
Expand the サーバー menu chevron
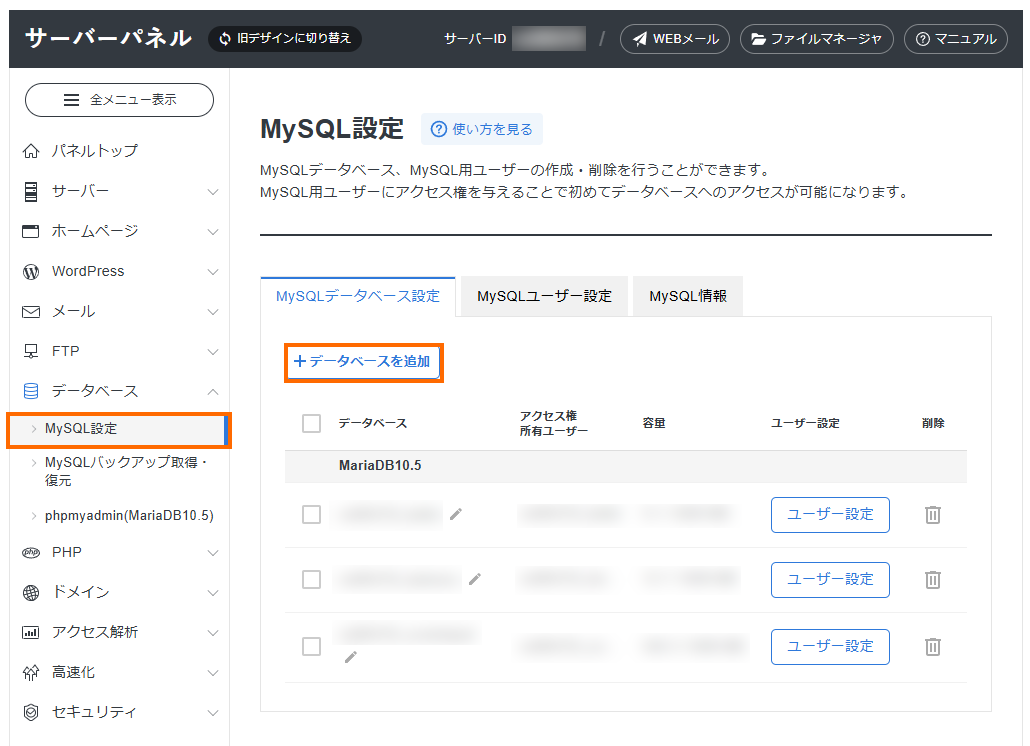tap(213, 192)
